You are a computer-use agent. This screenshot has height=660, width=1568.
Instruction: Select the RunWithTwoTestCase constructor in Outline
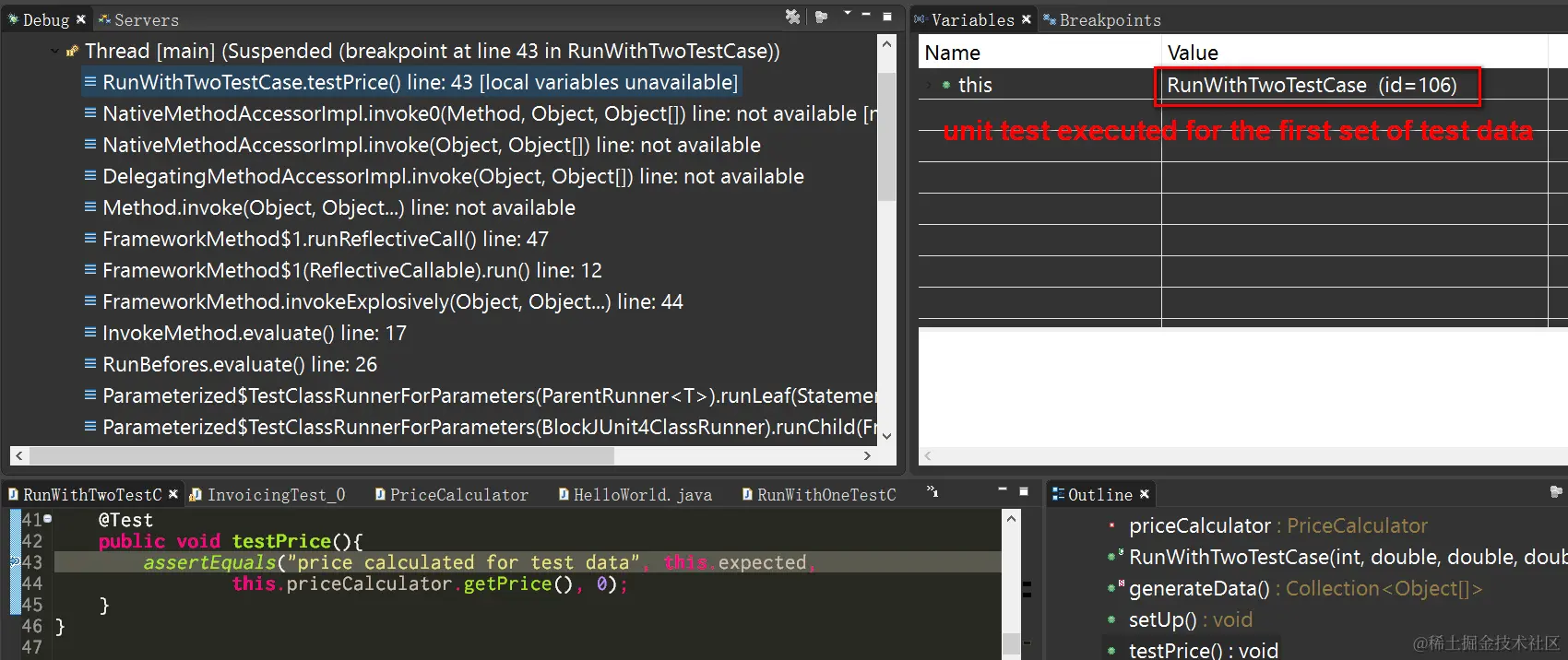1348,558
